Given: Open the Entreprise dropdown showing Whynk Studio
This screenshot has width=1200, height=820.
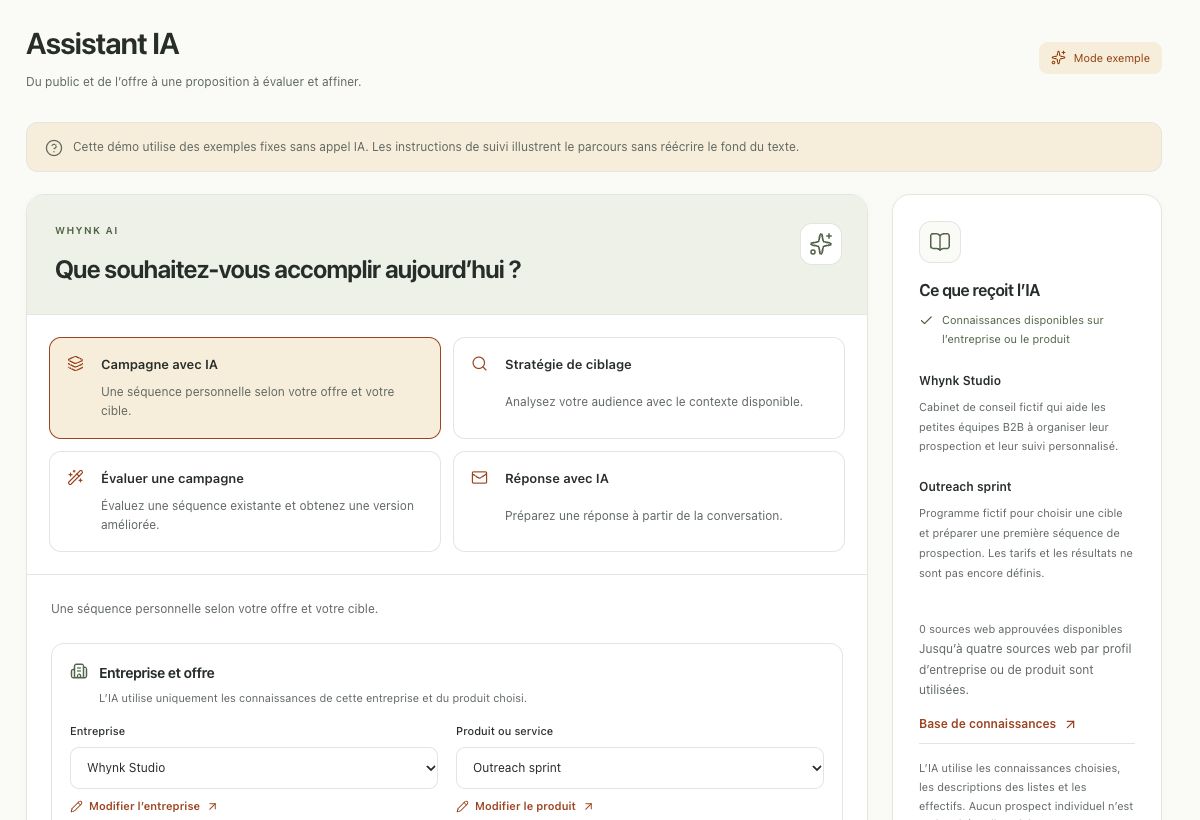Looking at the screenshot, I should click(x=254, y=768).
